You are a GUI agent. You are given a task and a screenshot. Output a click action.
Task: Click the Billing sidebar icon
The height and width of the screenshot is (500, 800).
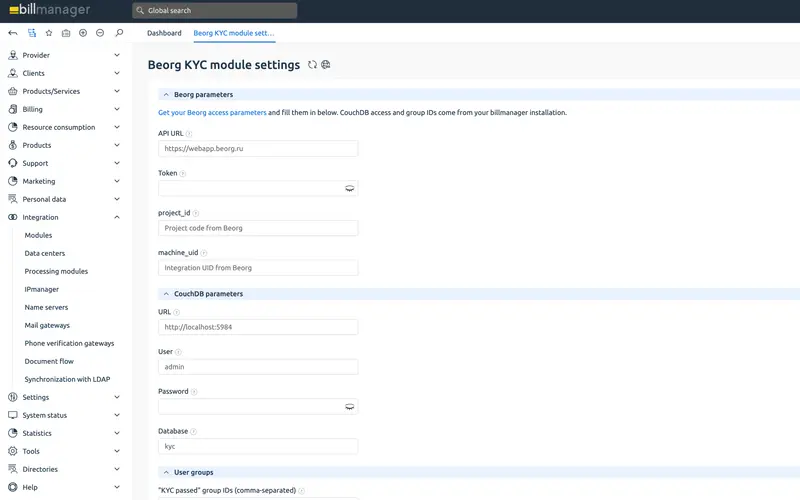point(13,109)
